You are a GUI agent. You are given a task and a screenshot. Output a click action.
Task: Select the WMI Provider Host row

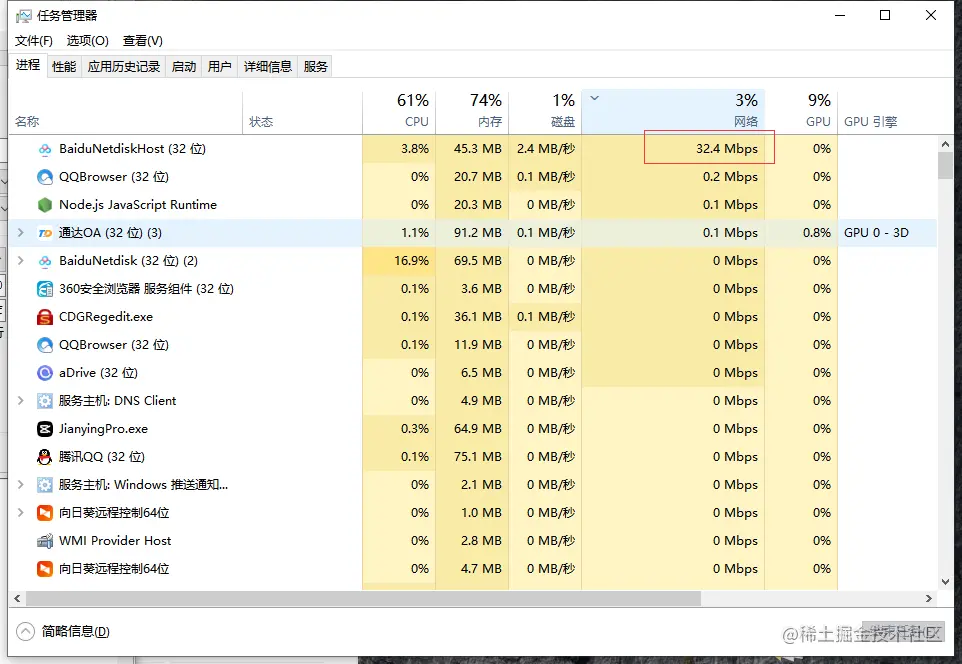point(473,541)
